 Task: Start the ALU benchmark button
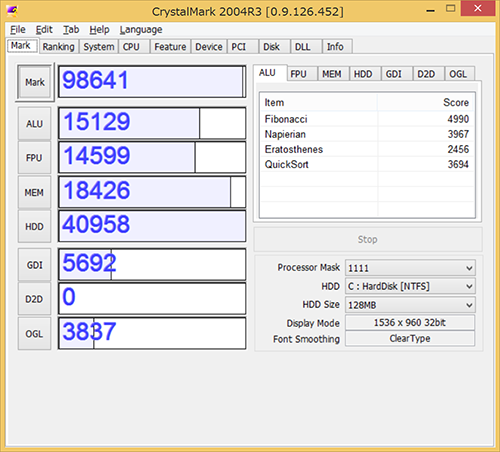click(34, 123)
